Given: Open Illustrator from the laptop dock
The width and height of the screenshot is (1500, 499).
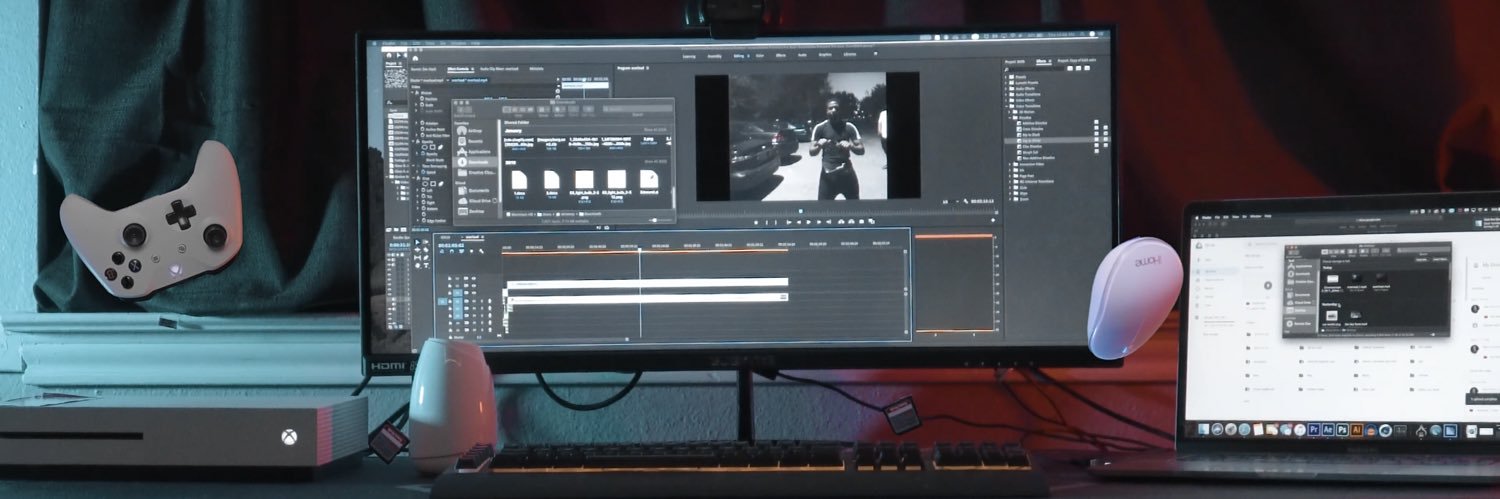Looking at the screenshot, I should pos(1356,430).
